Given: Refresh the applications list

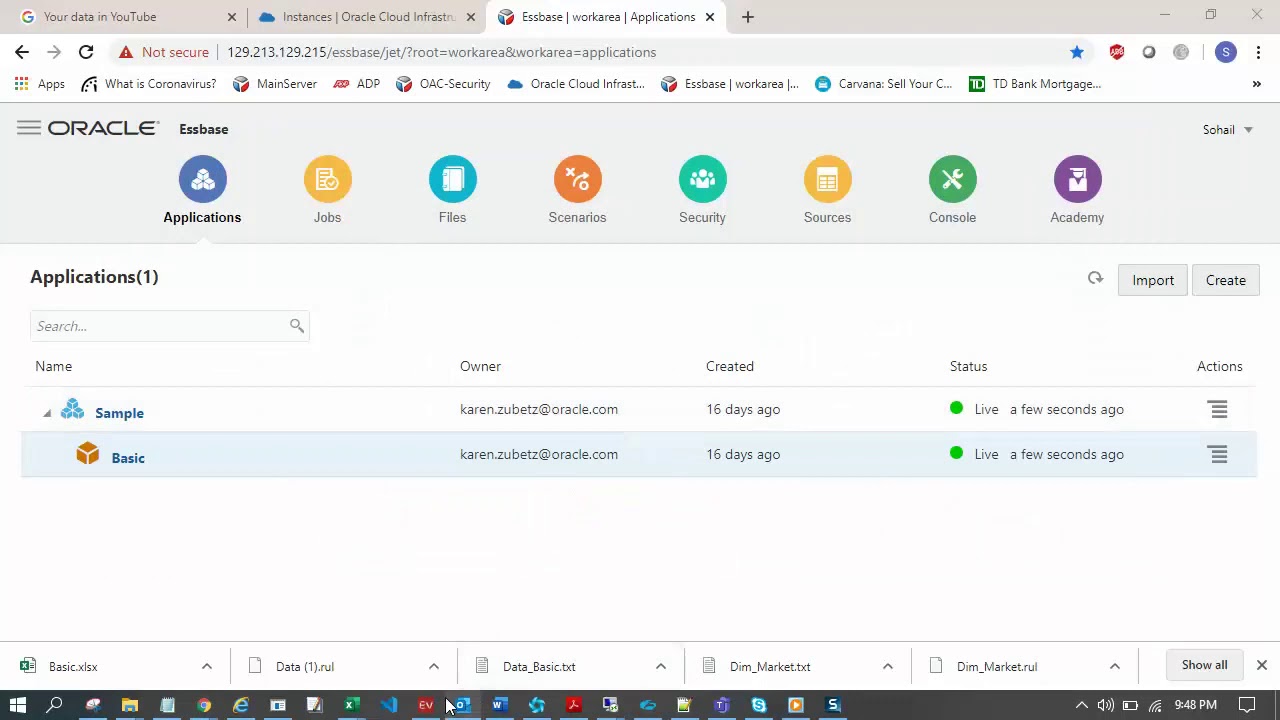Looking at the screenshot, I should pyautogui.click(x=1095, y=279).
